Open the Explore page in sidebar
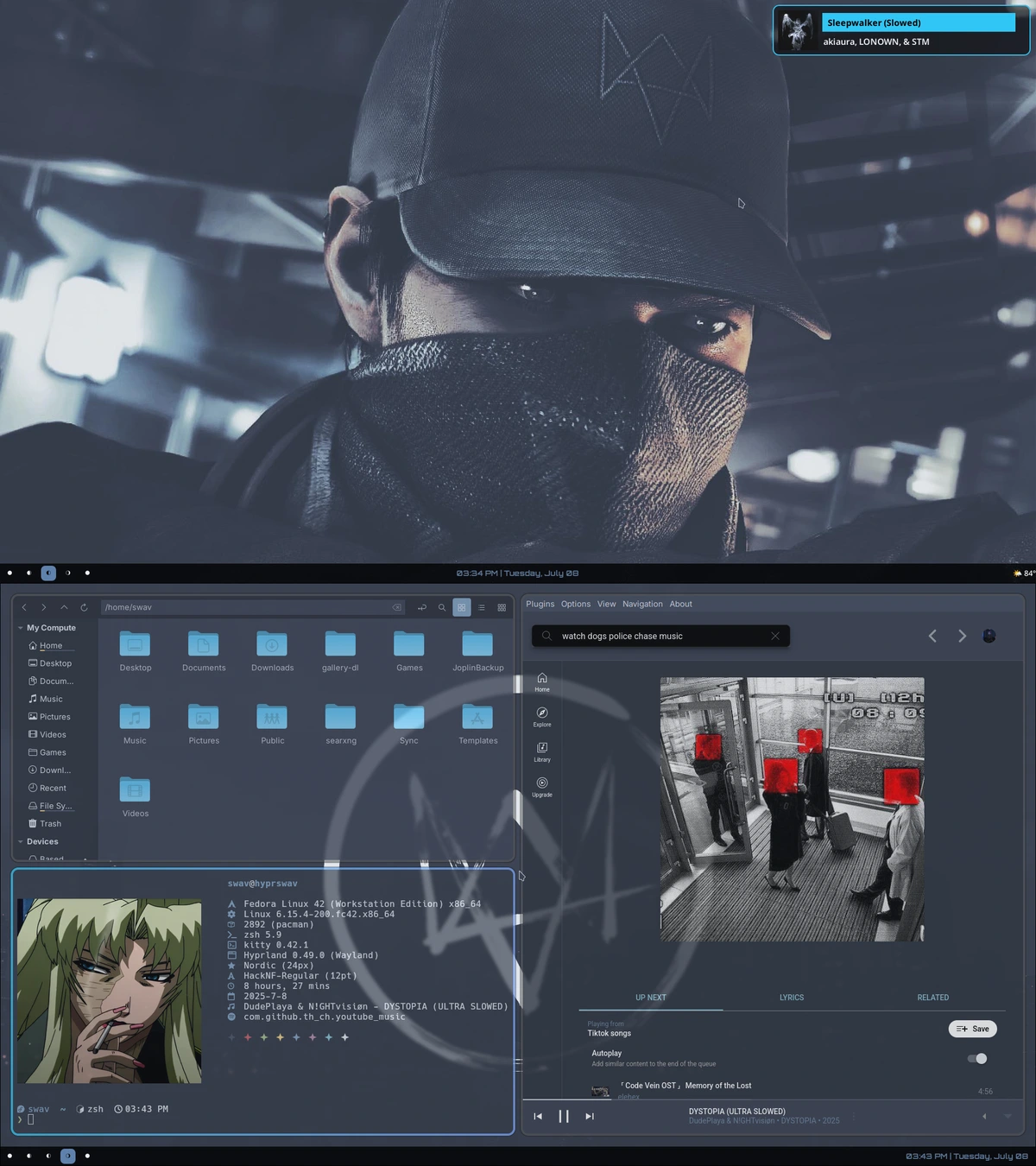 (541, 716)
